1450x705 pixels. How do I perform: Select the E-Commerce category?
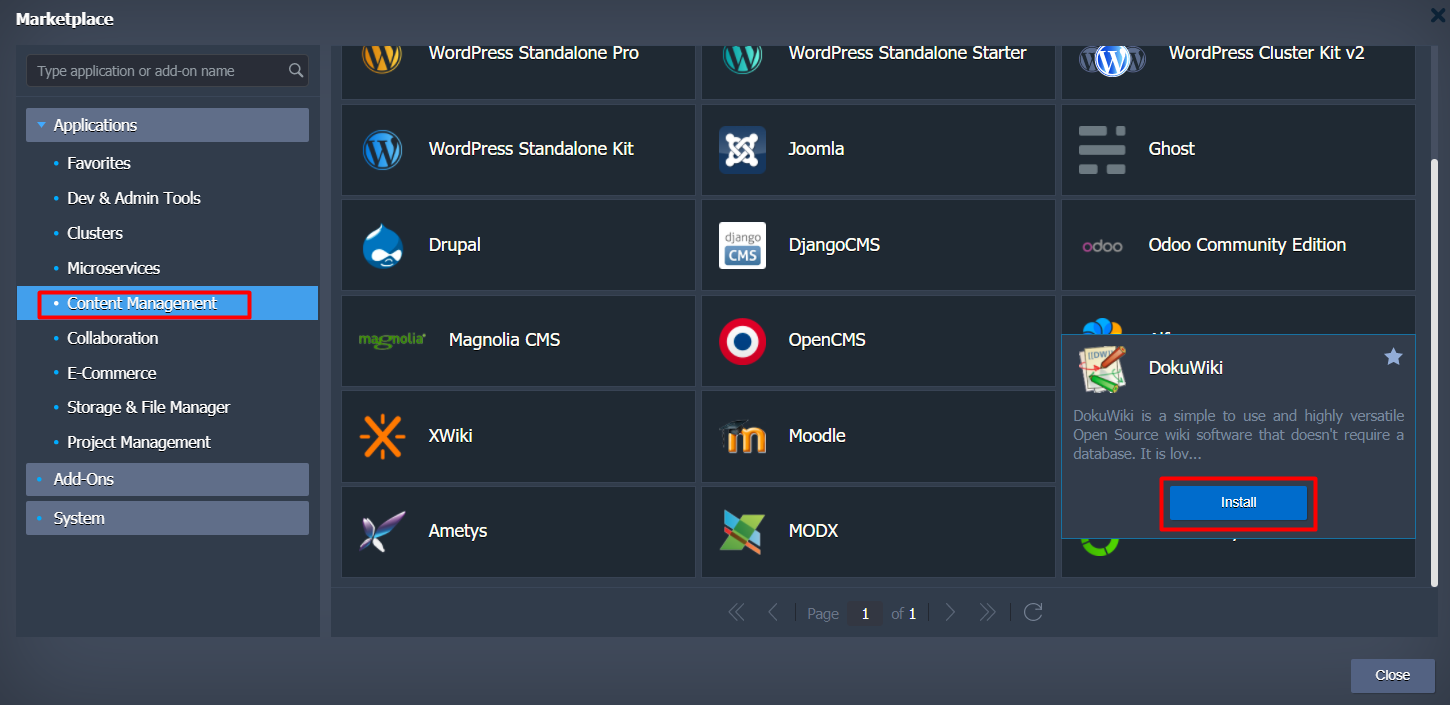click(x=111, y=373)
